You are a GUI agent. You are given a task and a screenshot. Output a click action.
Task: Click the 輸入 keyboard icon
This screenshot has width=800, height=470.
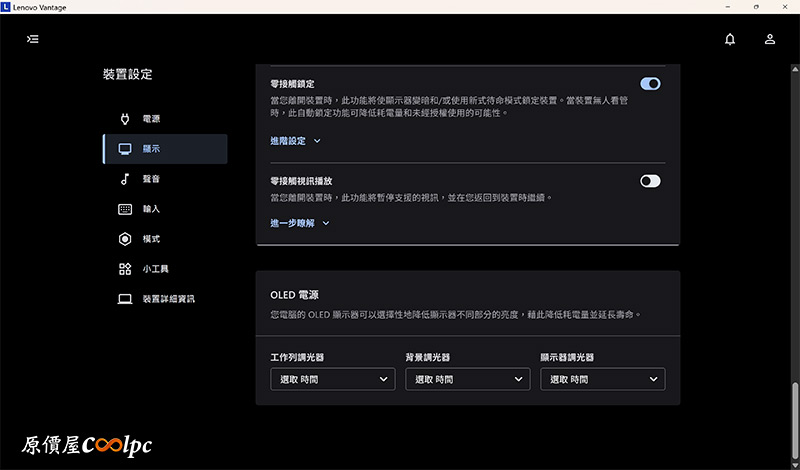pyautogui.click(x=125, y=209)
